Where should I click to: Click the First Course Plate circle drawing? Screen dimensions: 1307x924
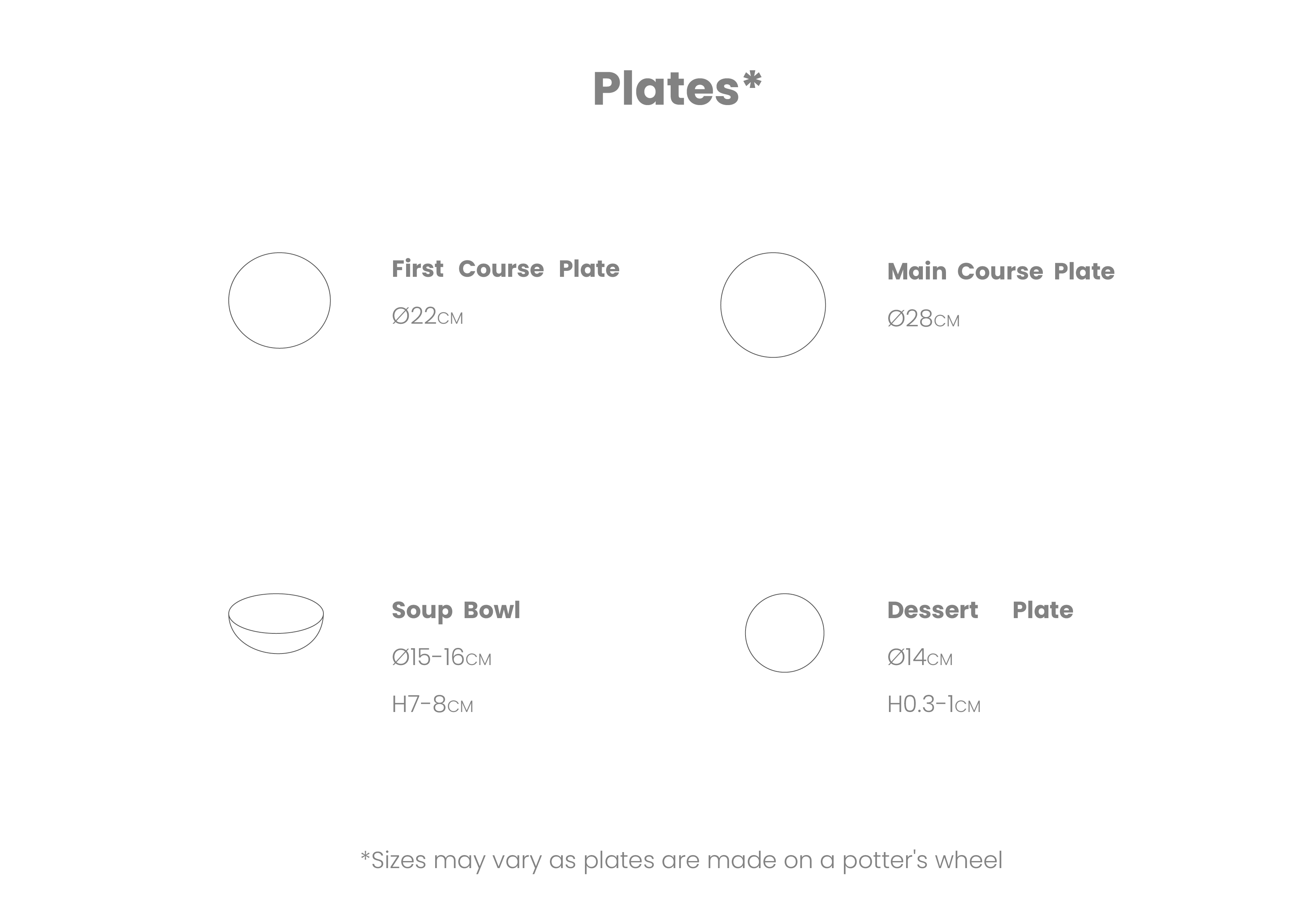click(279, 300)
